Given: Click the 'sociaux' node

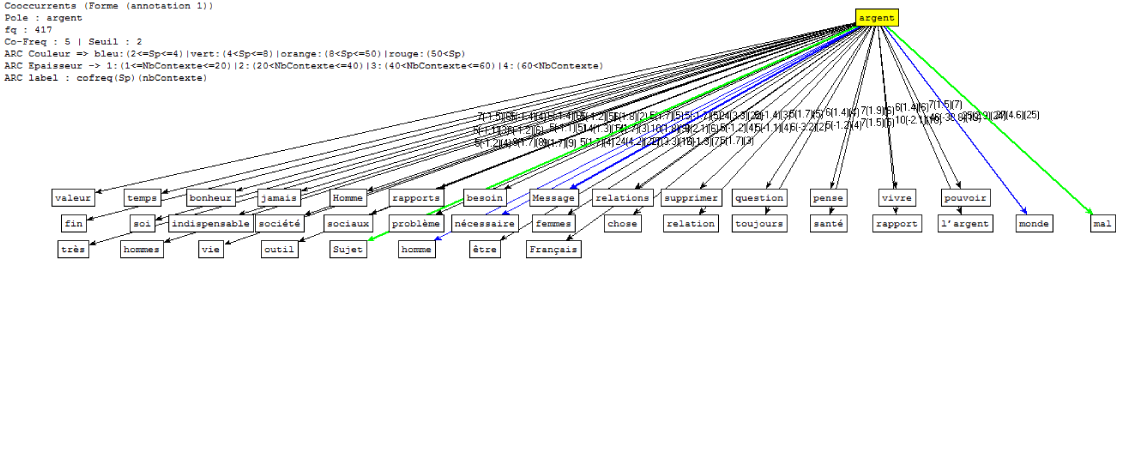Looking at the screenshot, I should point(348,223).
